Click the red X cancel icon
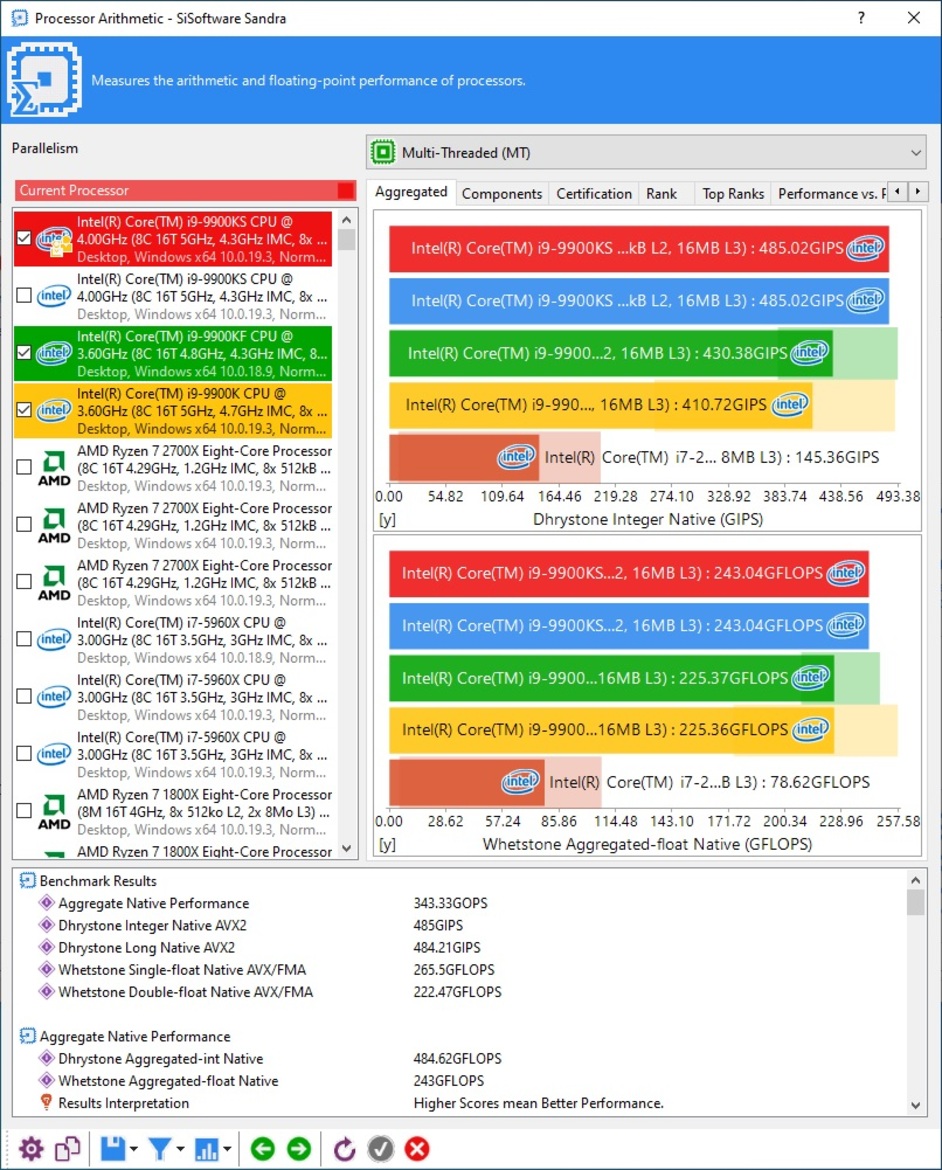 tap(417, 1148)
